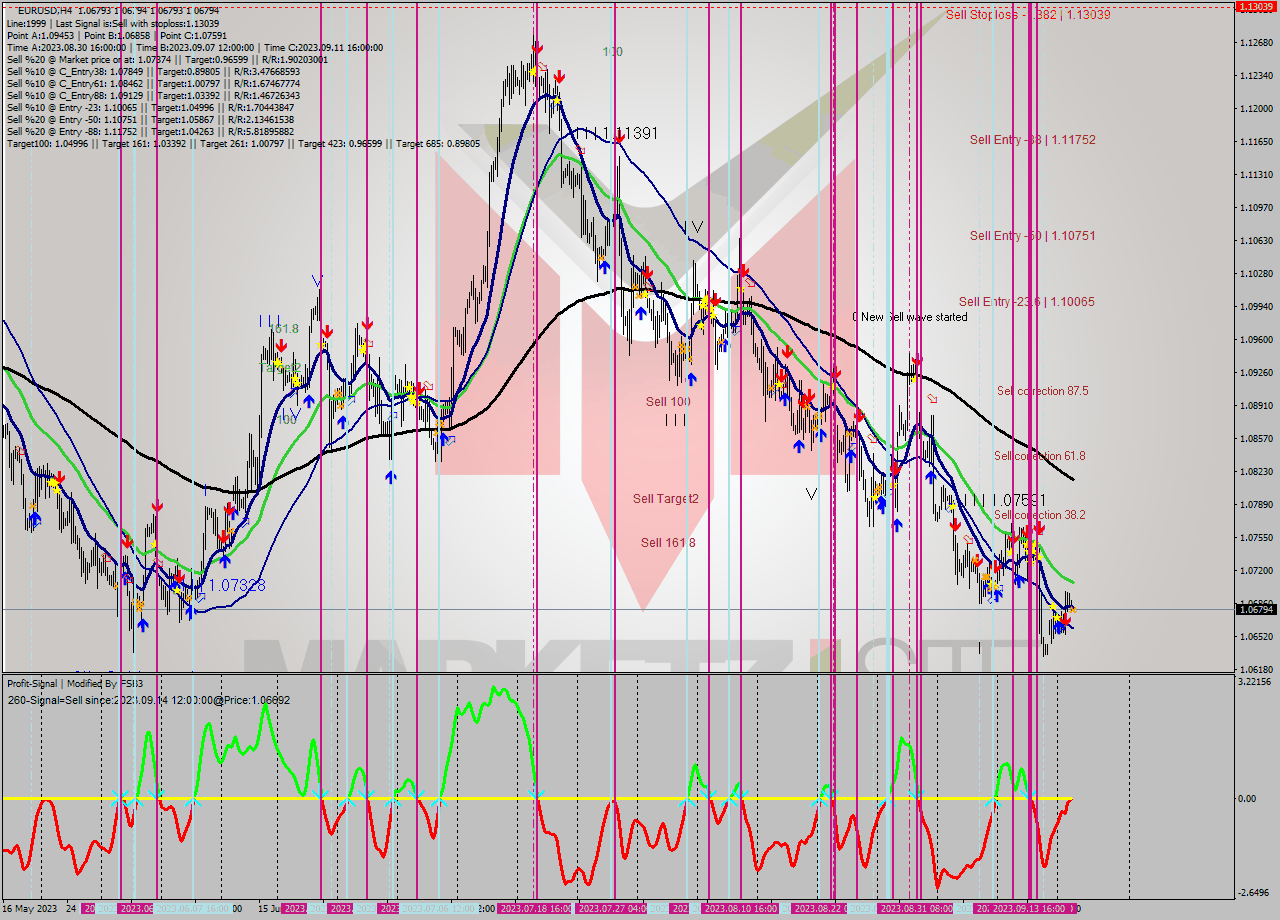Click the hollow pink breakout arrow near the 2023.08.31 candles
Viewport: 1280px width, 920px height.
point(932,398)
